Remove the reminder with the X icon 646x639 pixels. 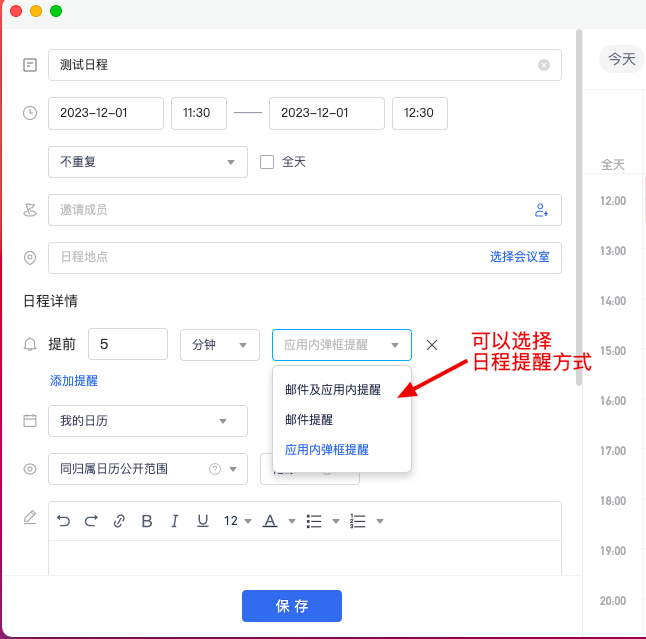[x=432, y=345]
